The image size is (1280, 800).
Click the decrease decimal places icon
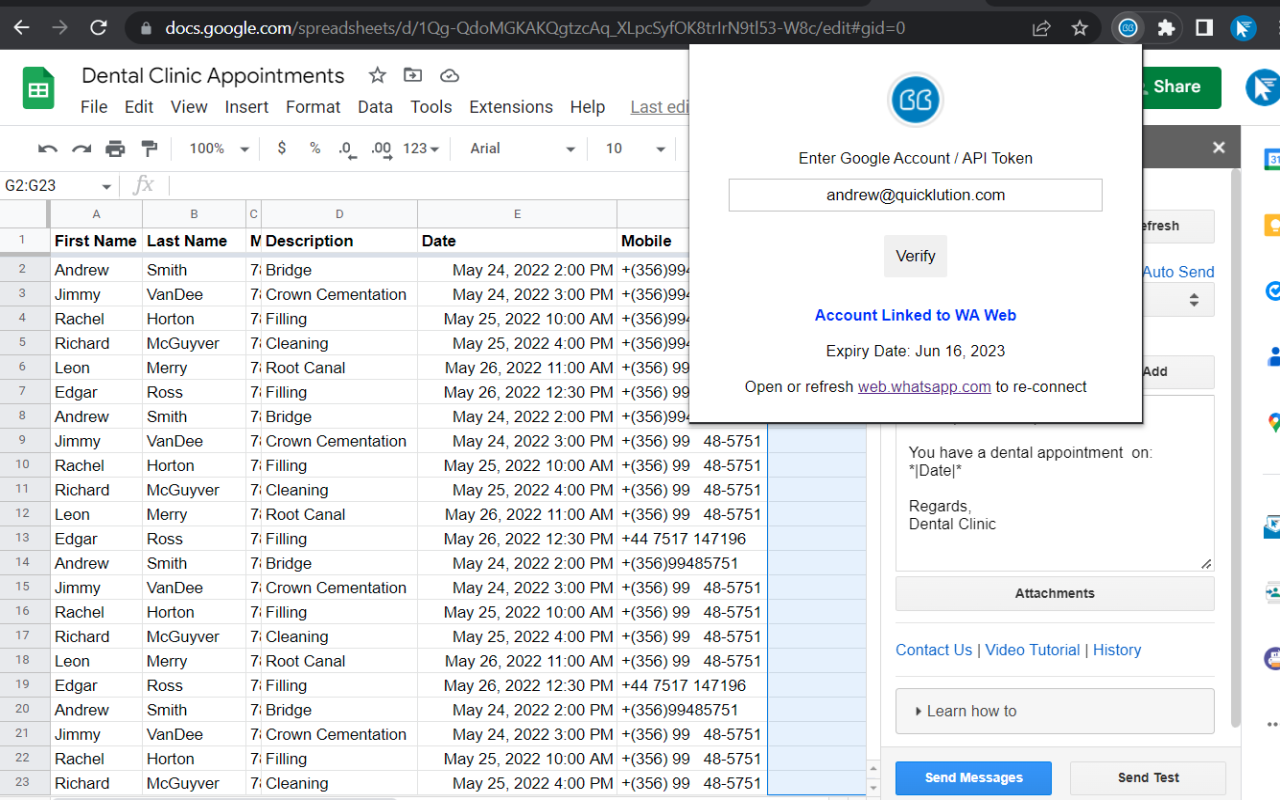346,149
